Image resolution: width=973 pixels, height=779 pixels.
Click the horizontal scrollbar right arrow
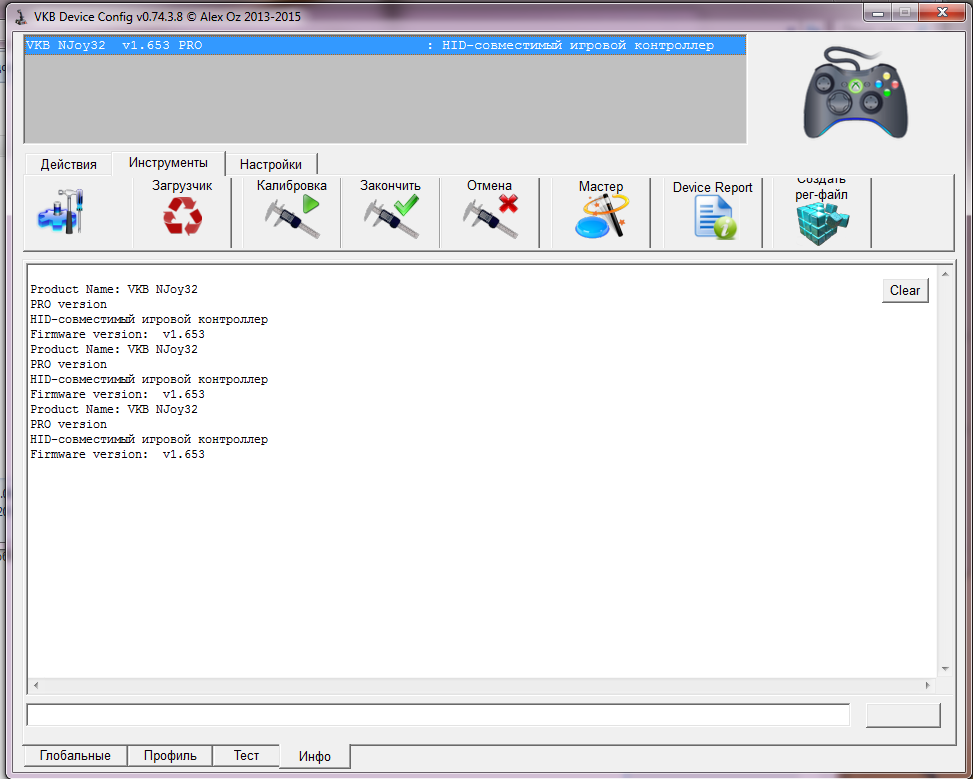928,685
